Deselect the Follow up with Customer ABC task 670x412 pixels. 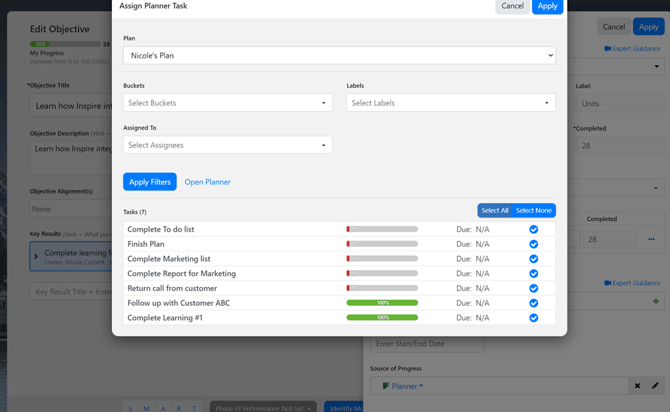533,303
